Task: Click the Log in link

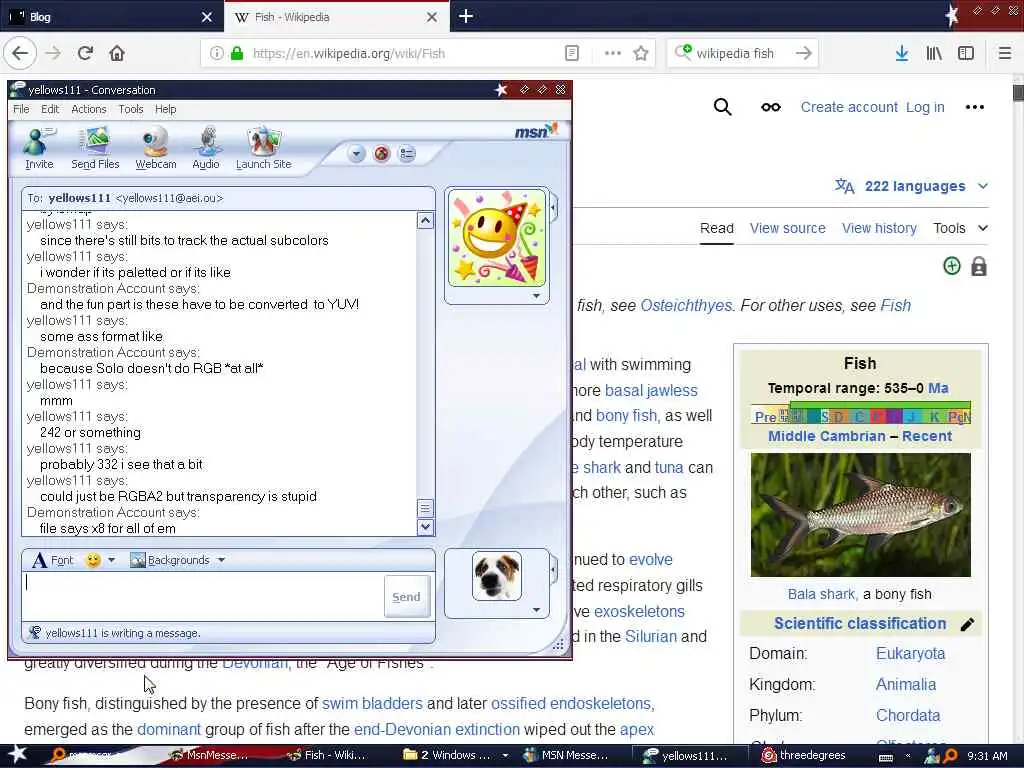Action: click(925, 107)
